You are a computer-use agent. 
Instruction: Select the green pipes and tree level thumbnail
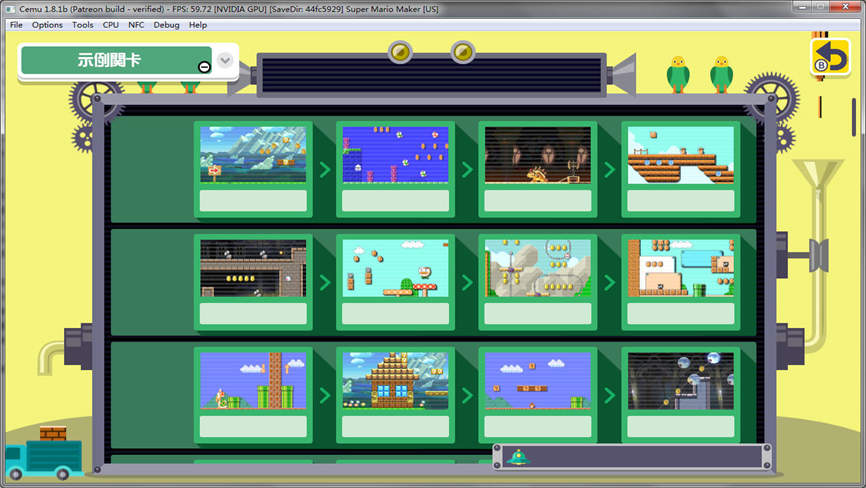[253, 381]
